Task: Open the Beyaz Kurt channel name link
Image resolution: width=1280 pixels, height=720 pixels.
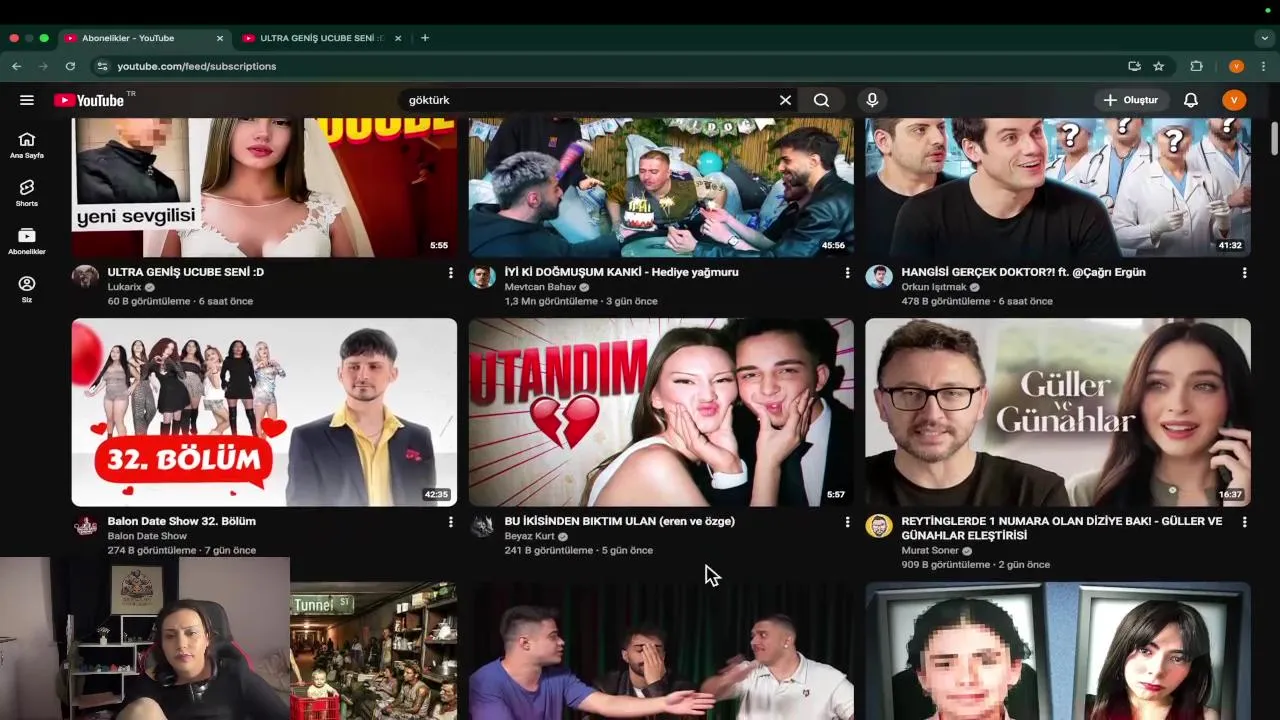Action: coord(529,536)
